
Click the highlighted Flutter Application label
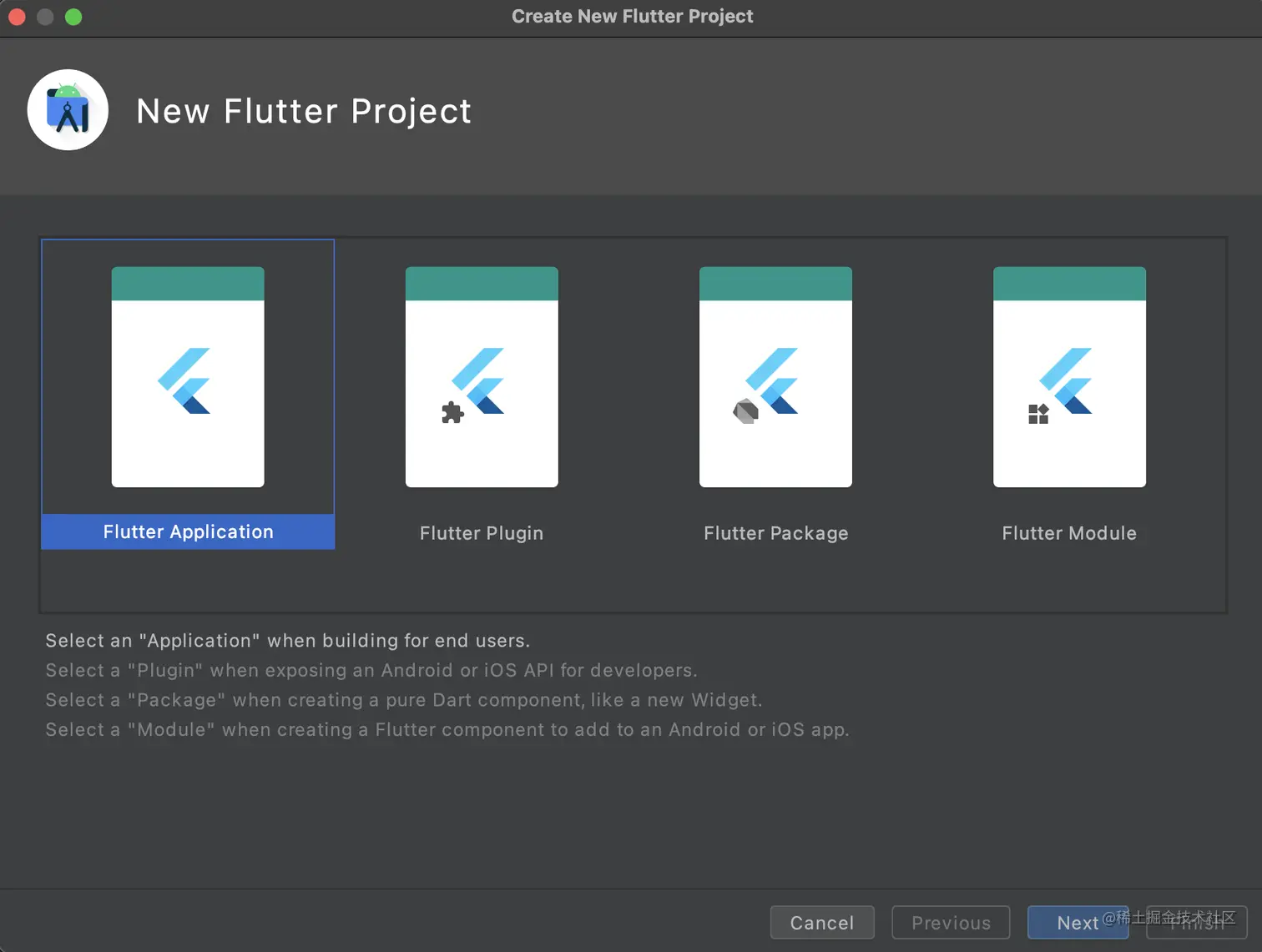187,531
